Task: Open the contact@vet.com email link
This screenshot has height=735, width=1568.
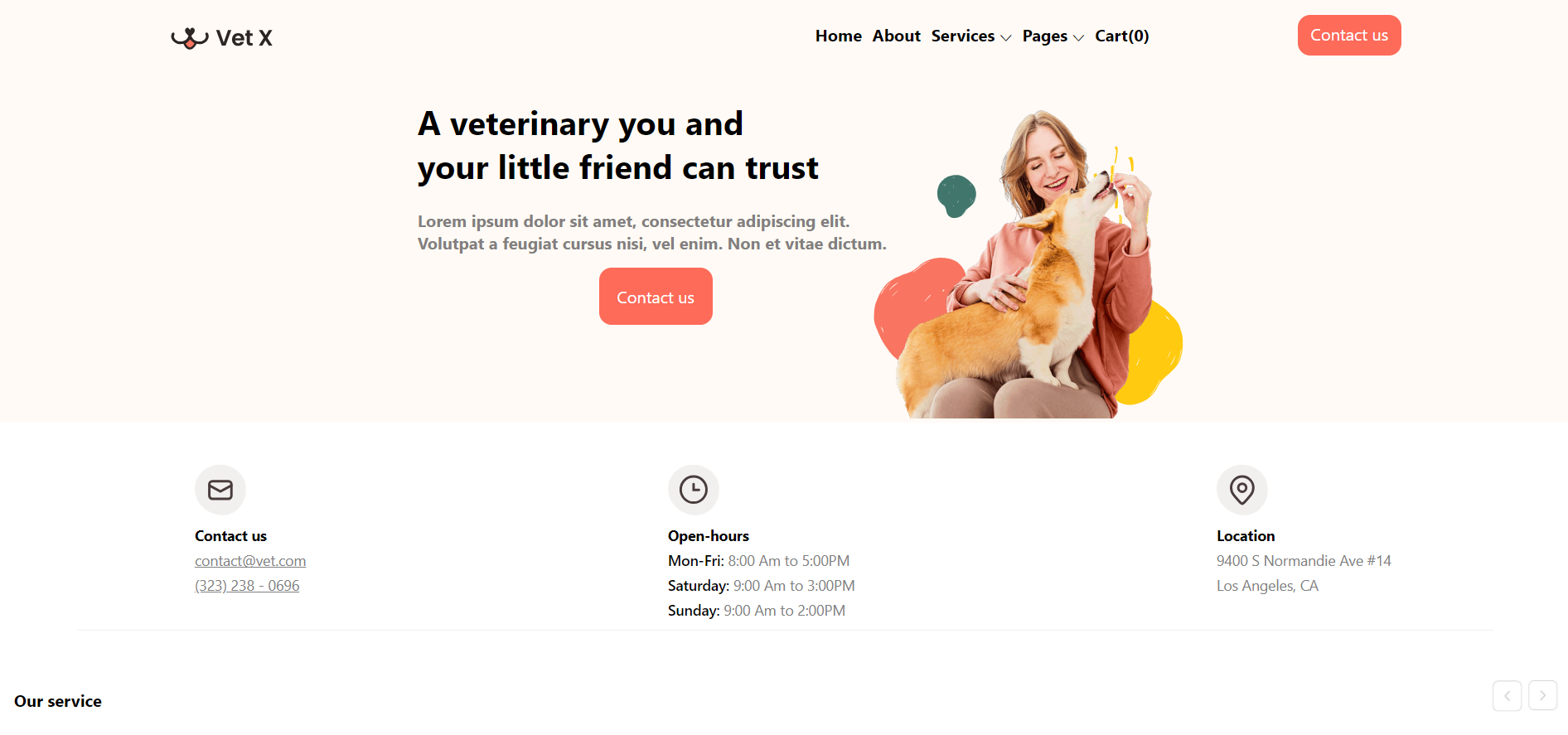Action: (250, 561)
